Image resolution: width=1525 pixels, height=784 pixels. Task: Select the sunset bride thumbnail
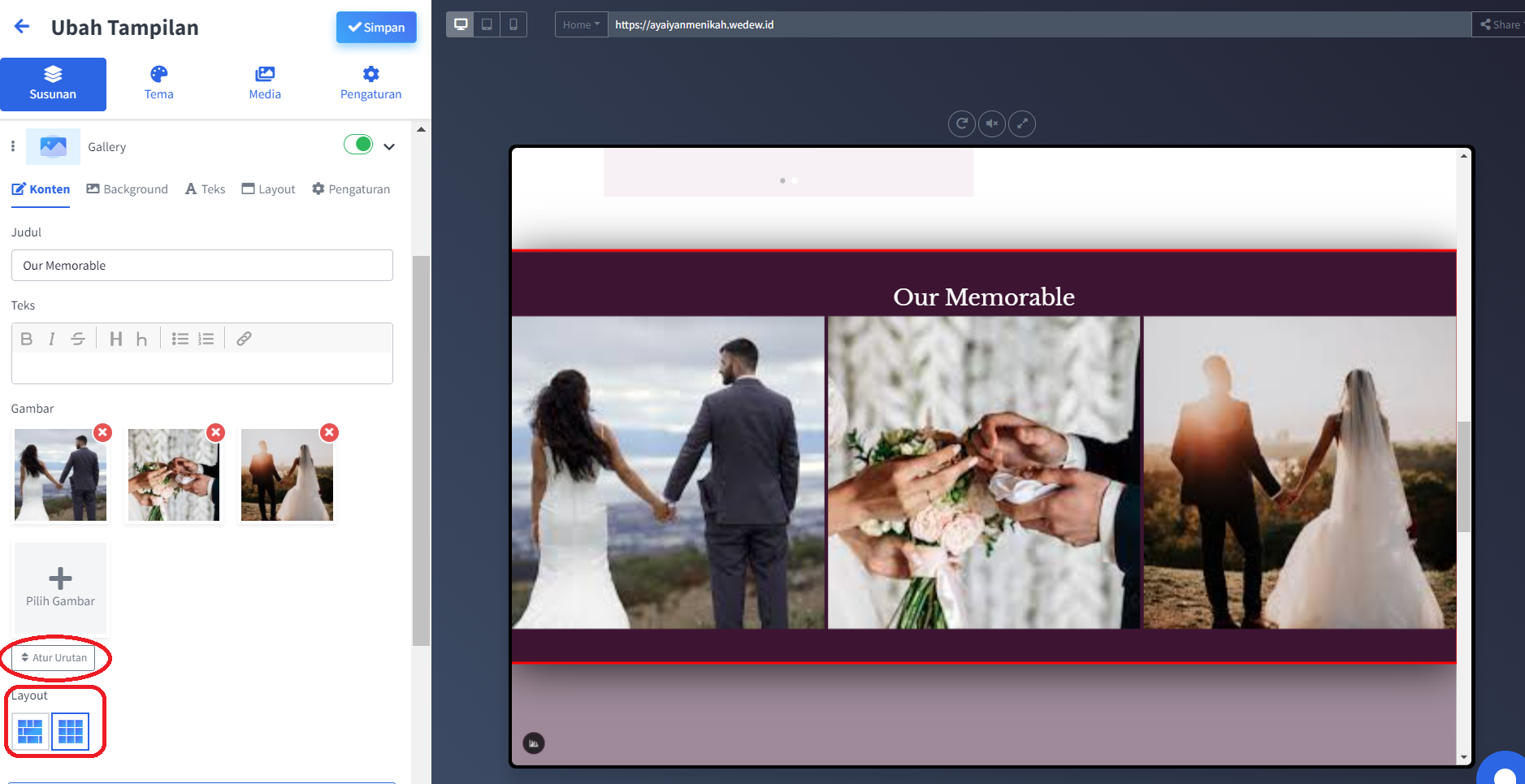coord(287,475)
